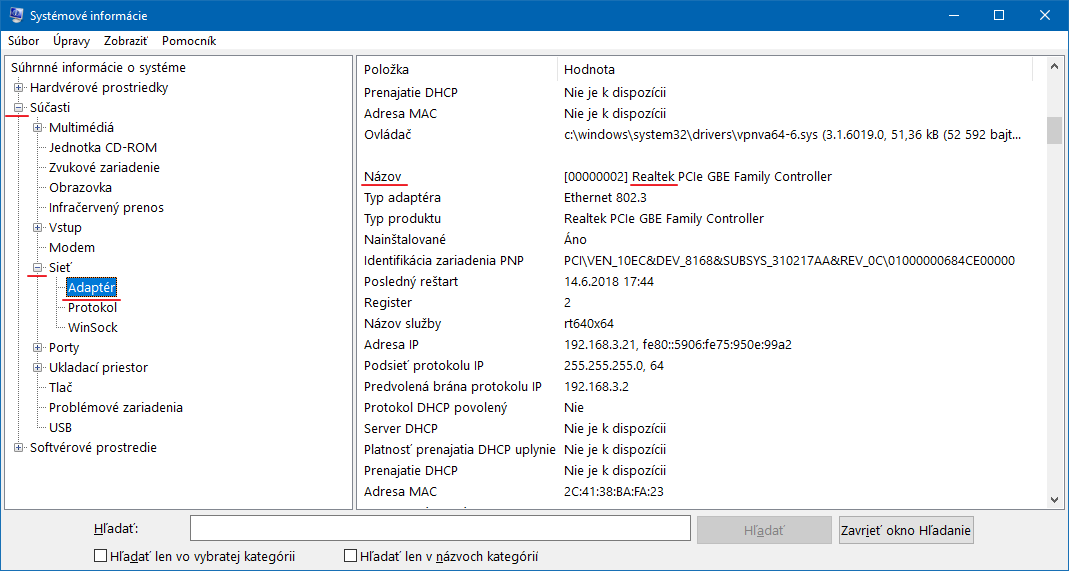
Task: Click Zavrieť okno Hľadanie button
Action: point(906,530)
